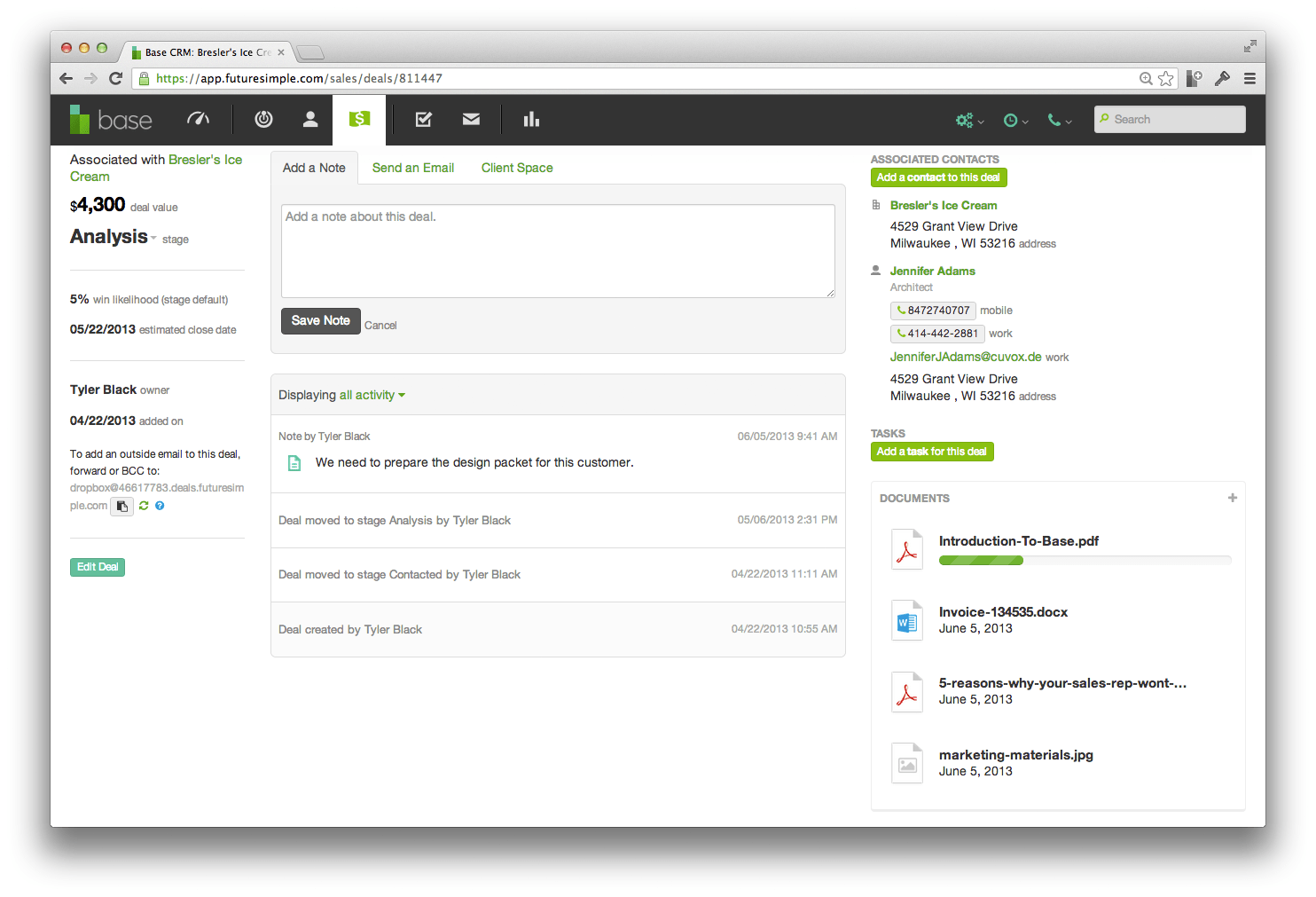Click 'Deal moved to stage Analysis' entry
Viewport: 1316px width, 897px height.
(558, 520)
